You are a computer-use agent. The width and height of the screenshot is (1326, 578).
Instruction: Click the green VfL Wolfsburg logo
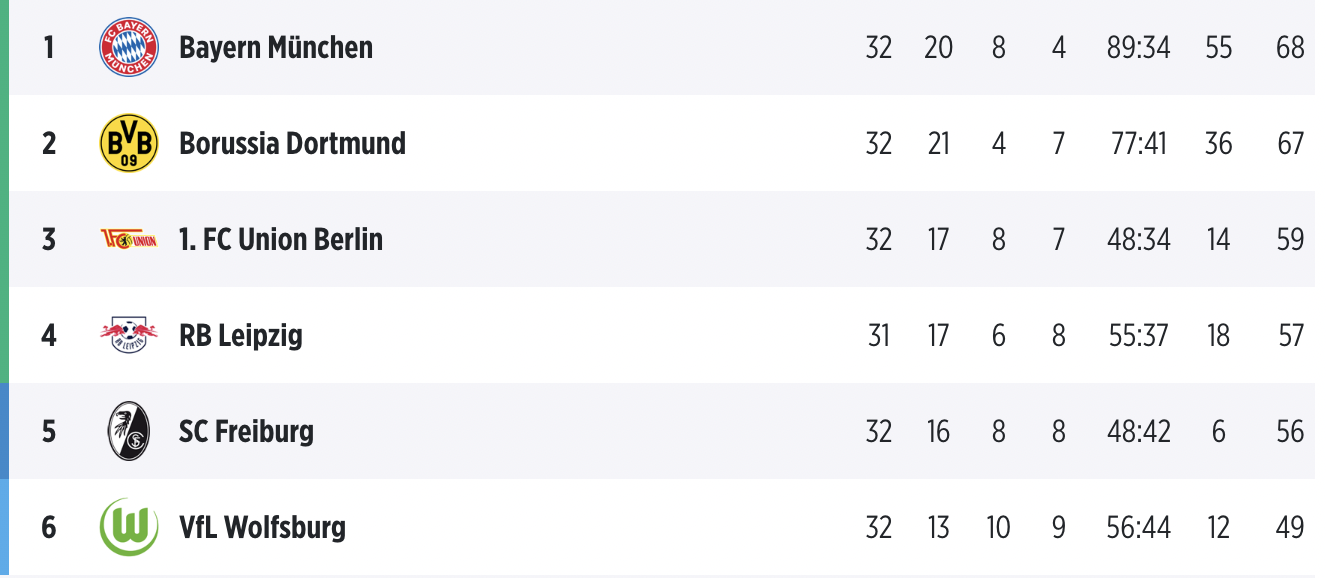pyautogui.click(x=129, y=527)
